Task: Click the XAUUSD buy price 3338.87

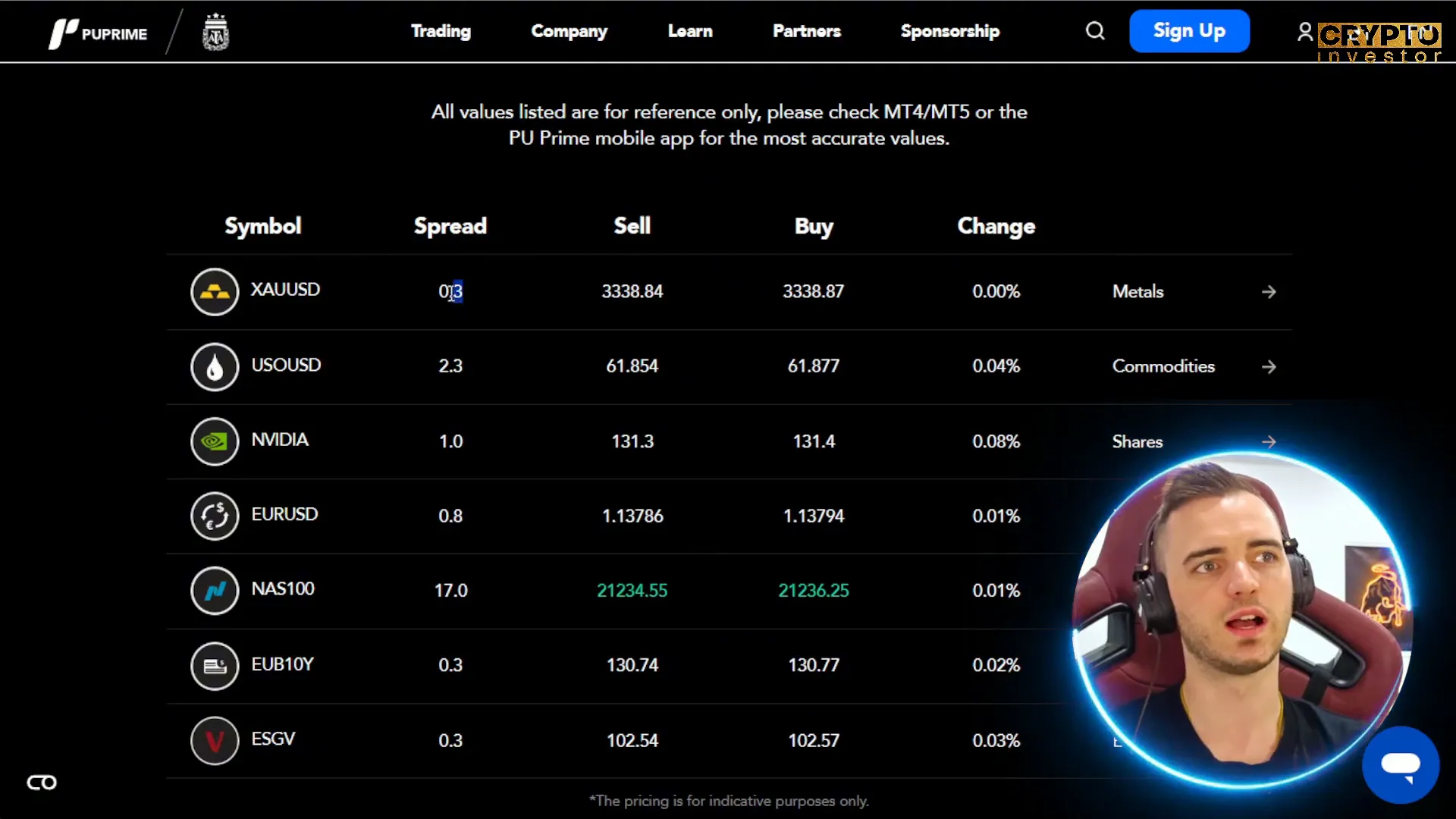Action: (x=814, y=291)
